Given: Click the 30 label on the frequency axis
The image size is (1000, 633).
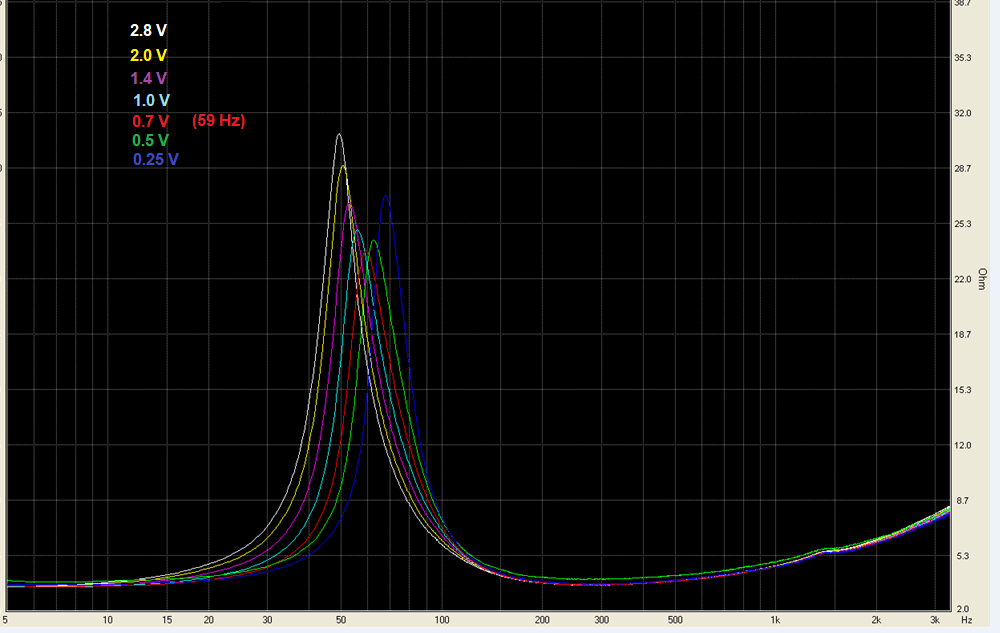Looking at the screenshot, I should [267, 620].
